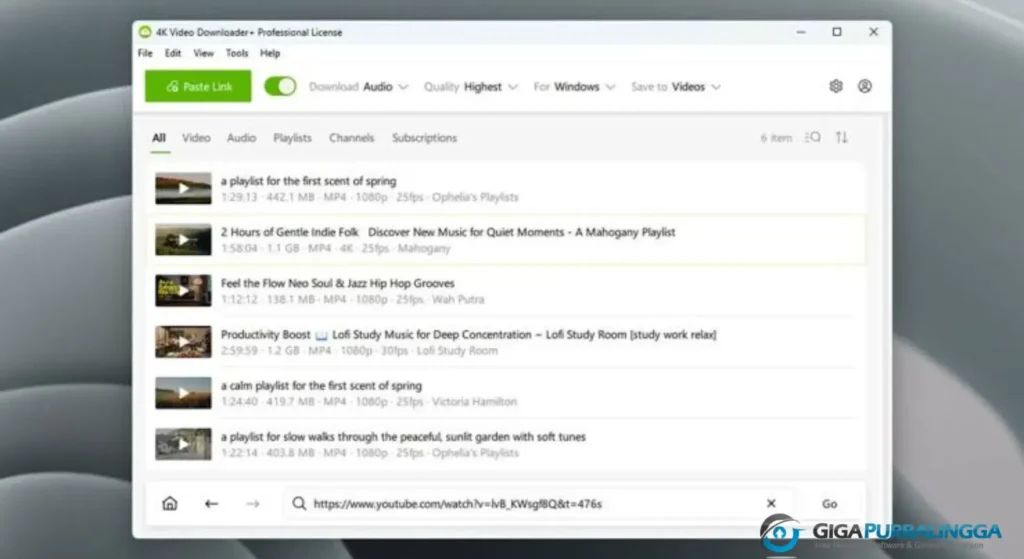Click the search list icon
The width and height of the screenshot is (1024, 559).
point(812,137)
